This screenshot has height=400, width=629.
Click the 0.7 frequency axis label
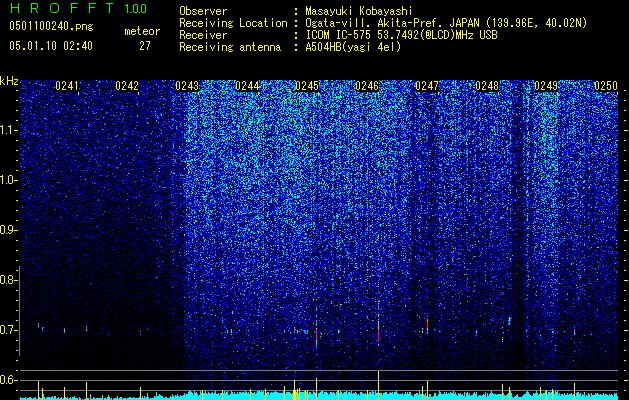pyautogui.click(x=8, y=330)
